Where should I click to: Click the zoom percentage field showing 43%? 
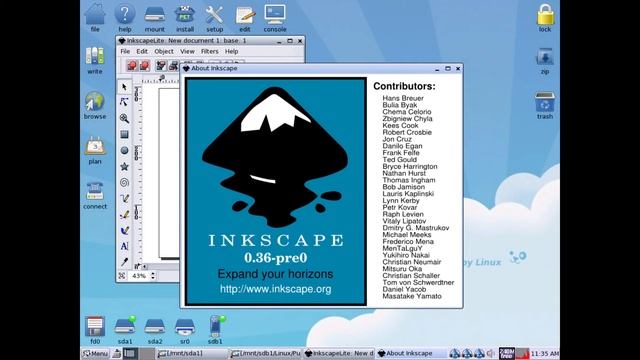139,276
